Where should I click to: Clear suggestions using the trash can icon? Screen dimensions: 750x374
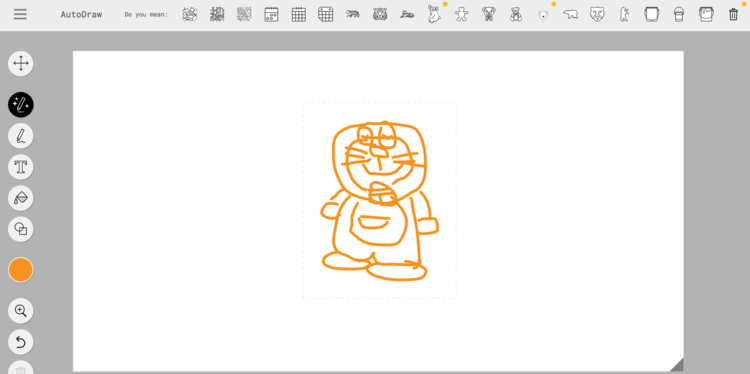click(733, 14)
